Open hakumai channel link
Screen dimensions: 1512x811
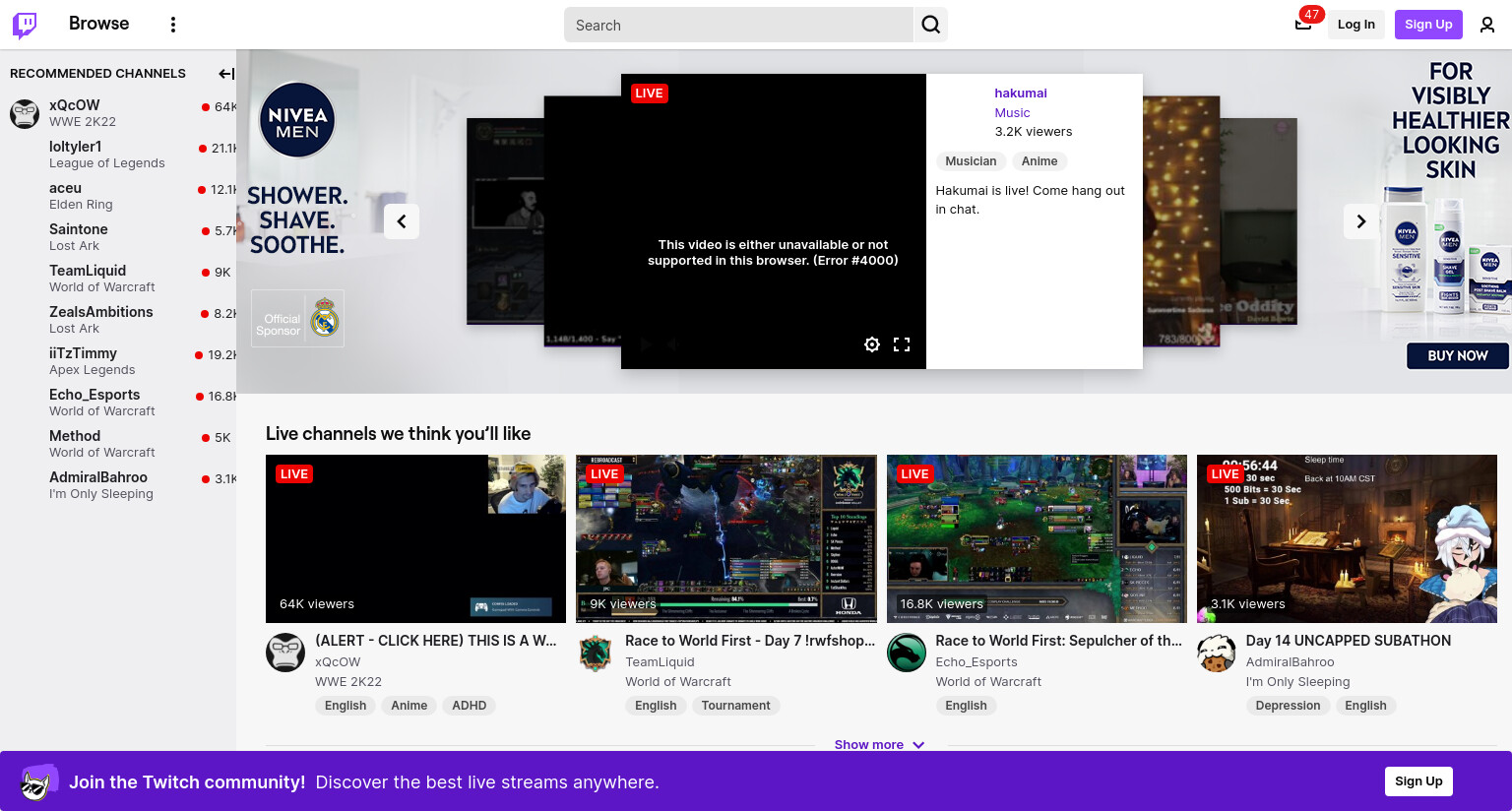click(x=1021, y=94)
